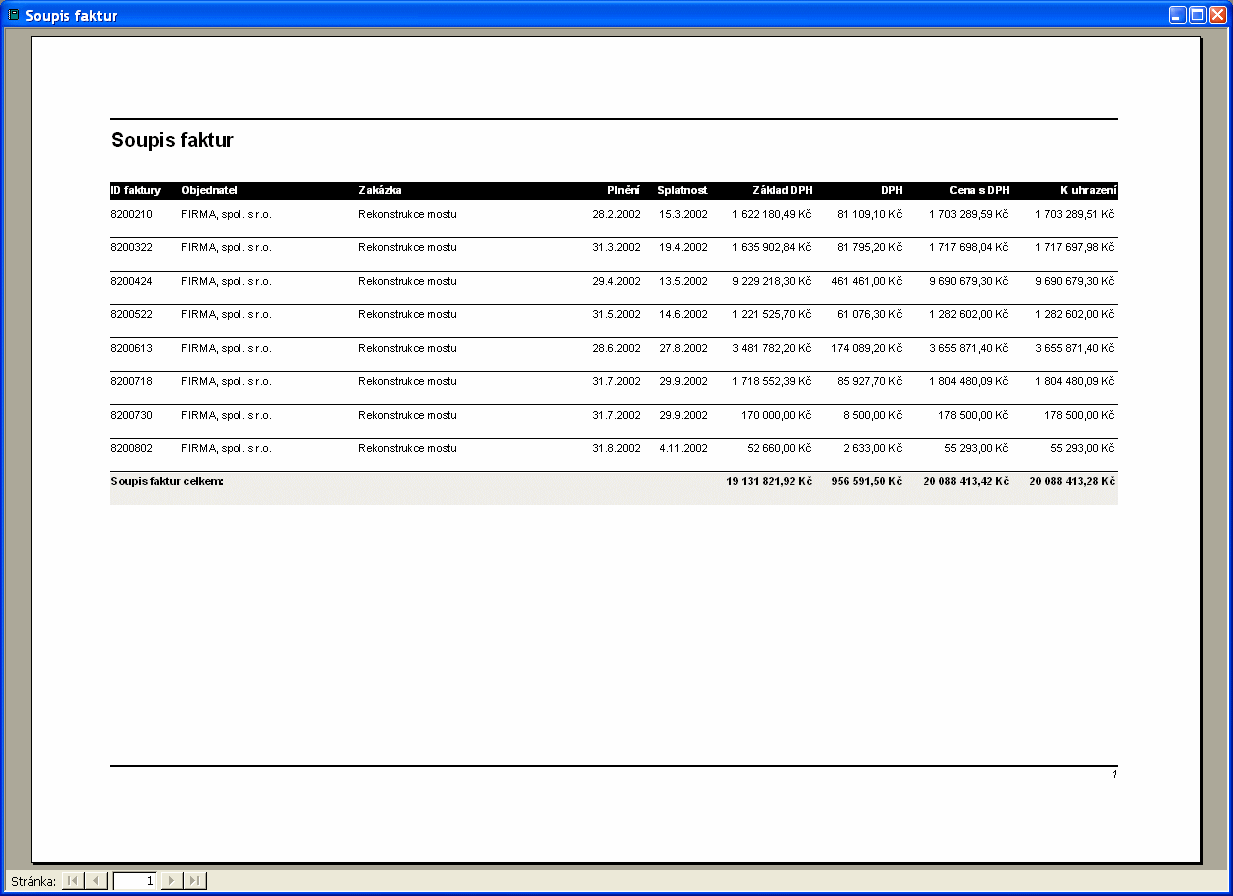Close the Soupis faktur report window

pos(1217,15)
